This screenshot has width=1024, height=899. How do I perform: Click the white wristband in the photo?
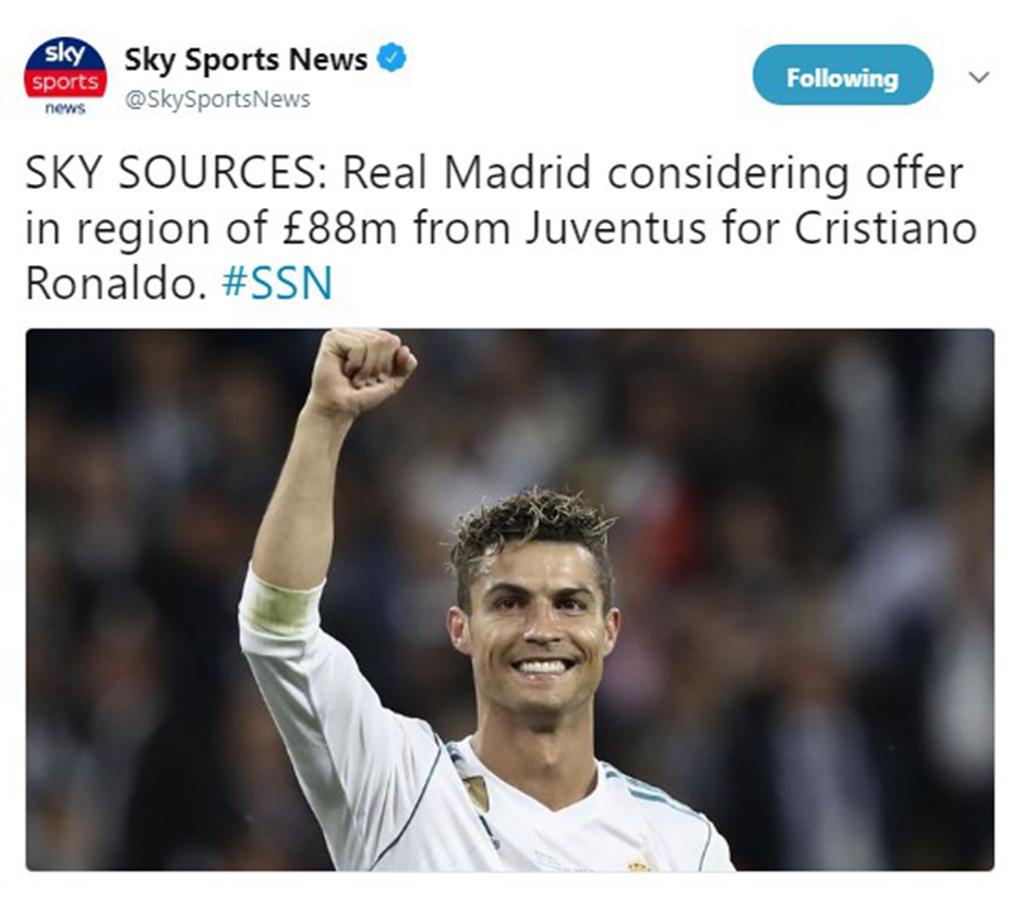pyautogui.click(x=281, y=604)
